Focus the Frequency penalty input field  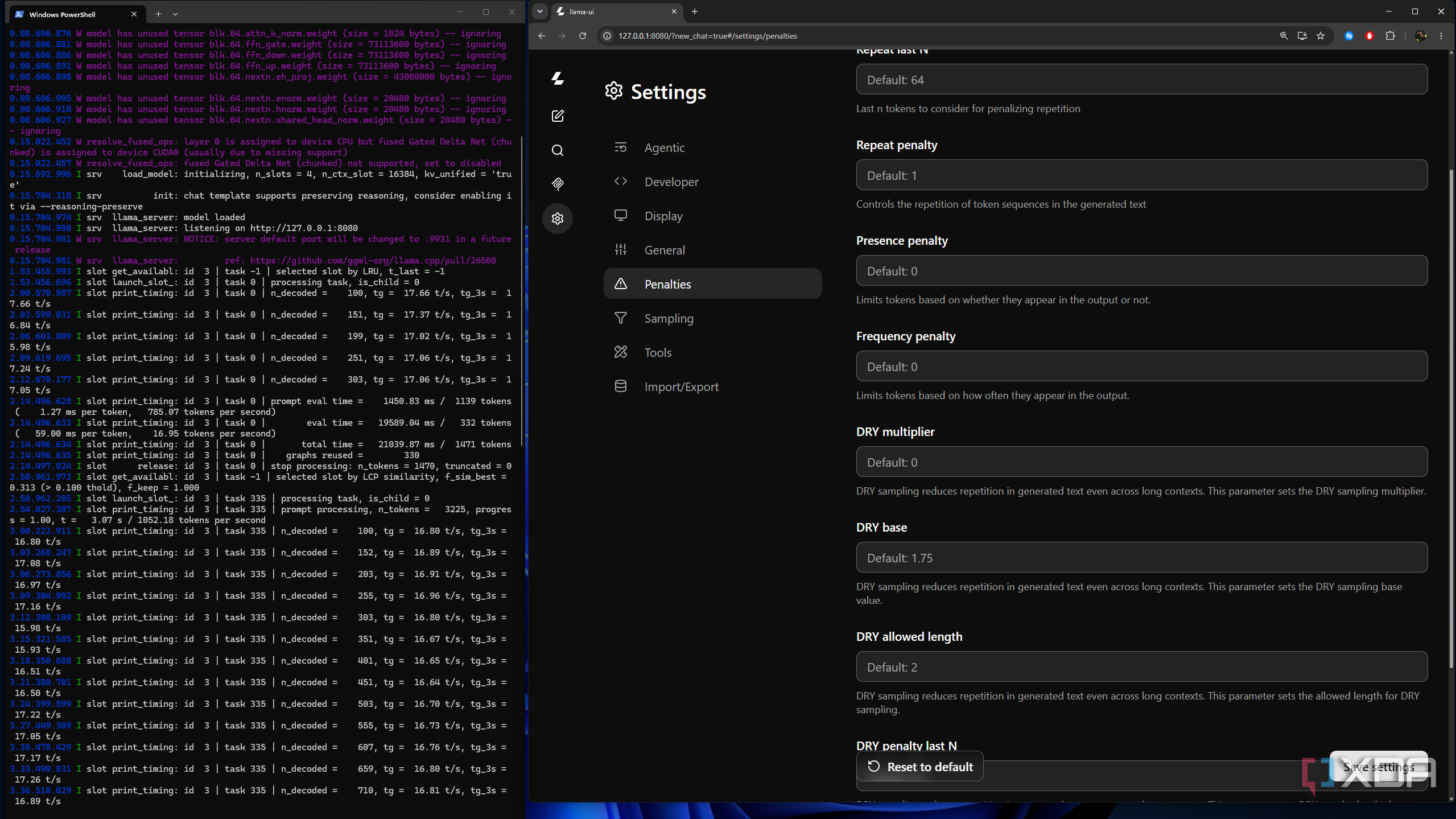[x=1141, y=367]
